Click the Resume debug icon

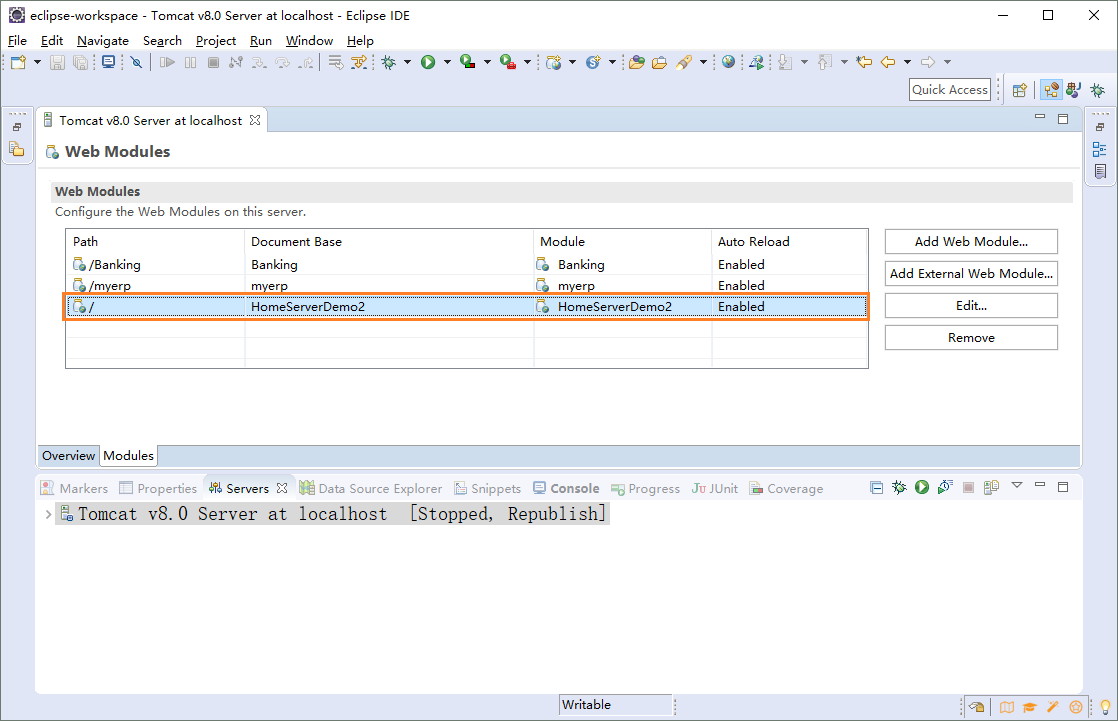pos(167,62)
